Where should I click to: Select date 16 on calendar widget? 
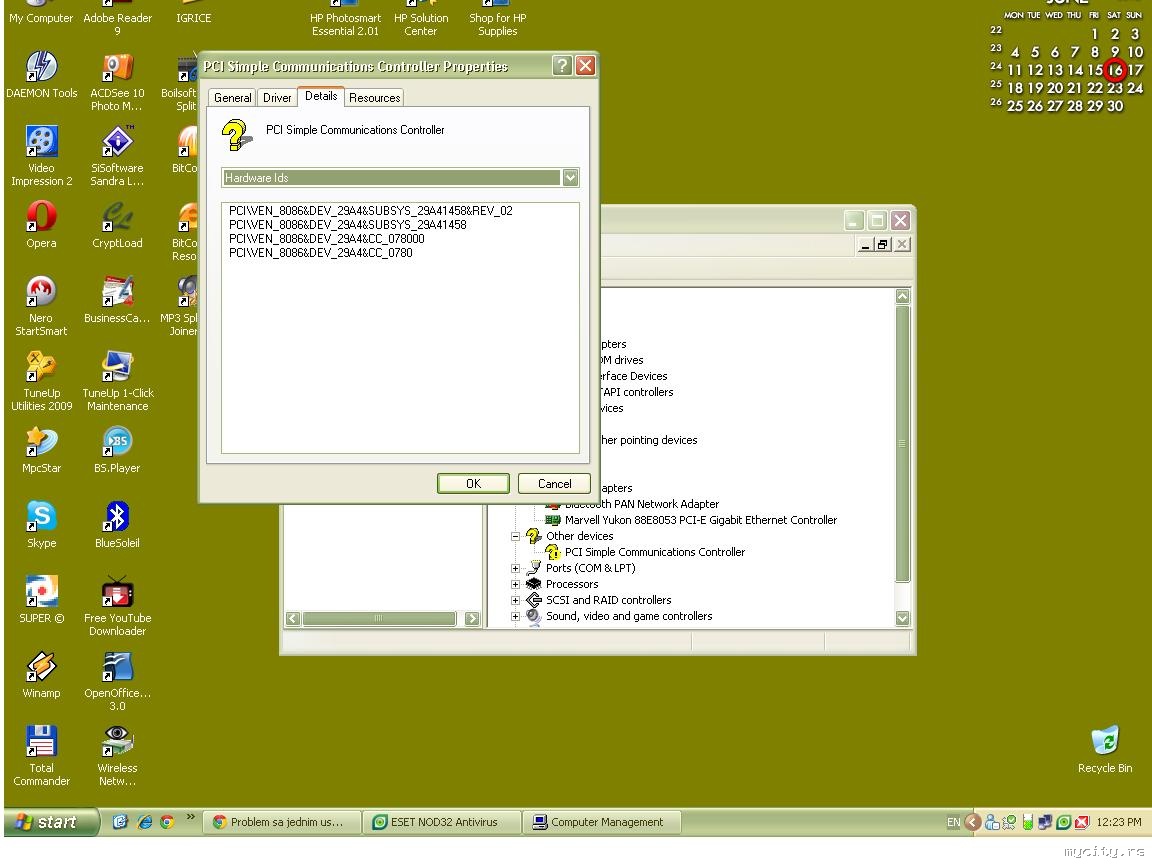(1115, 70)
